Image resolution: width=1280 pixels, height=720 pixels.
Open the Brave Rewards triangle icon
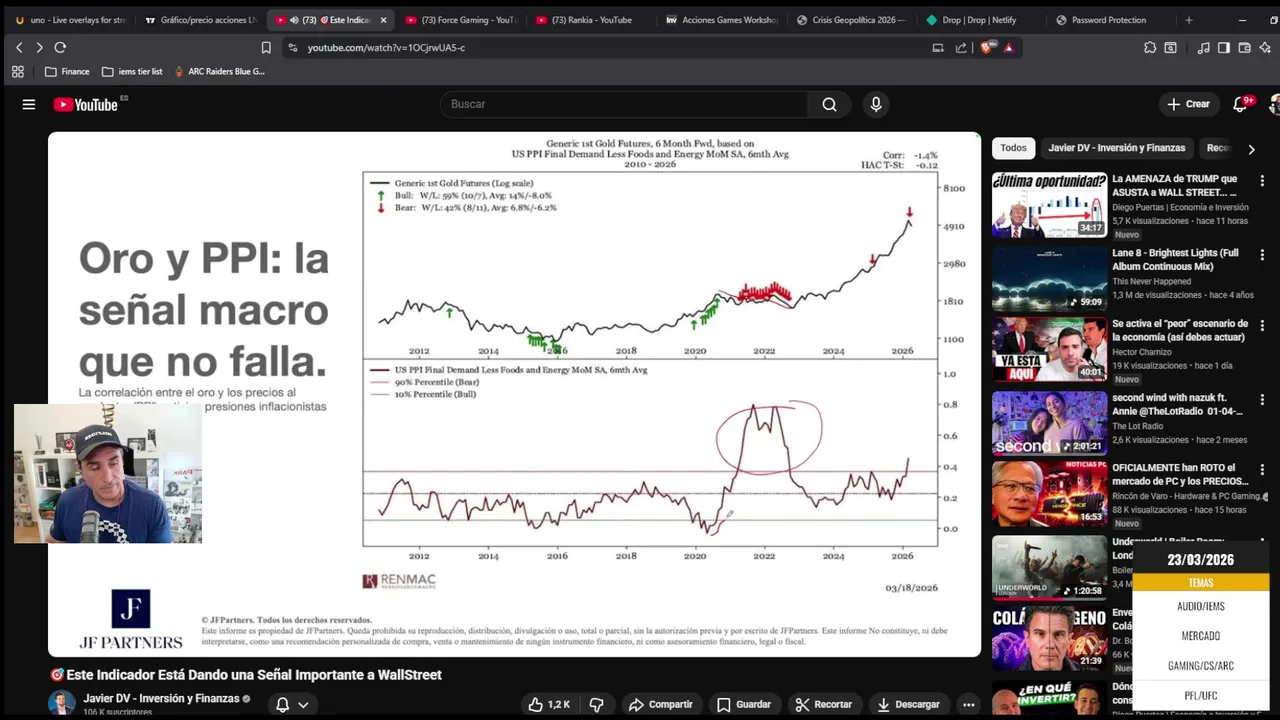pos(1008,47)
